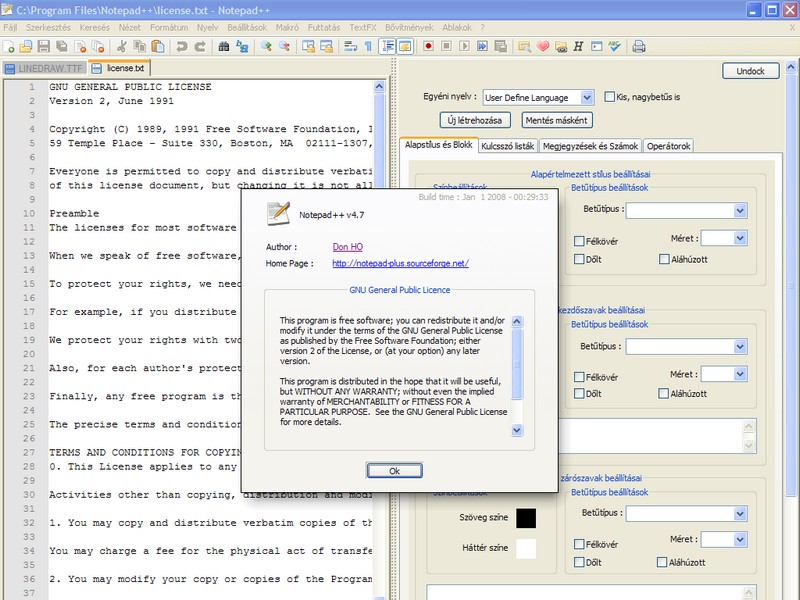Screen dimensions: 800x600
Task: Open the notepad-plus.sourceforge.net home page link
Action: (x=401, y=263)
